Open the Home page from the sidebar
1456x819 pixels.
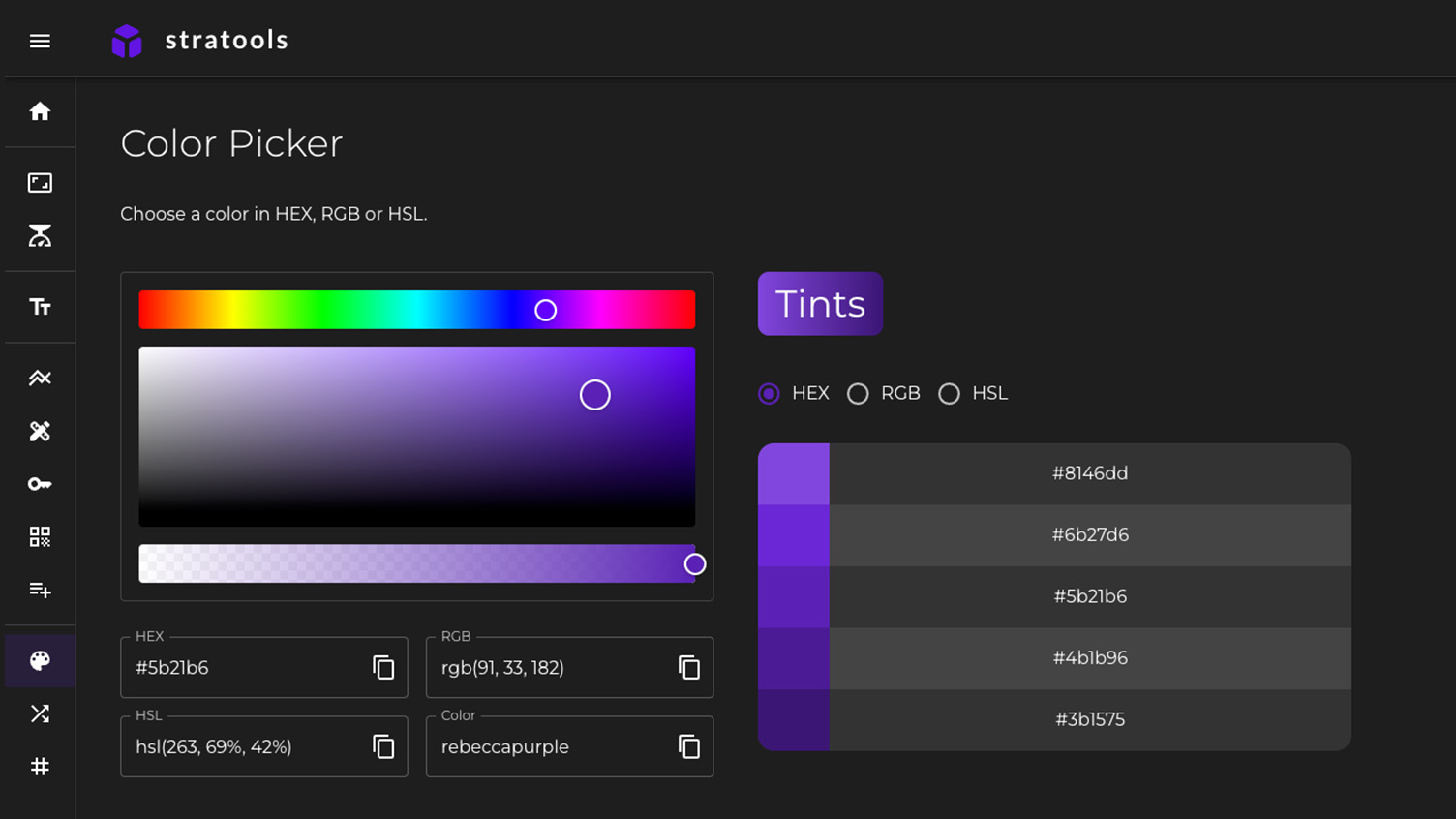point(39,111)
